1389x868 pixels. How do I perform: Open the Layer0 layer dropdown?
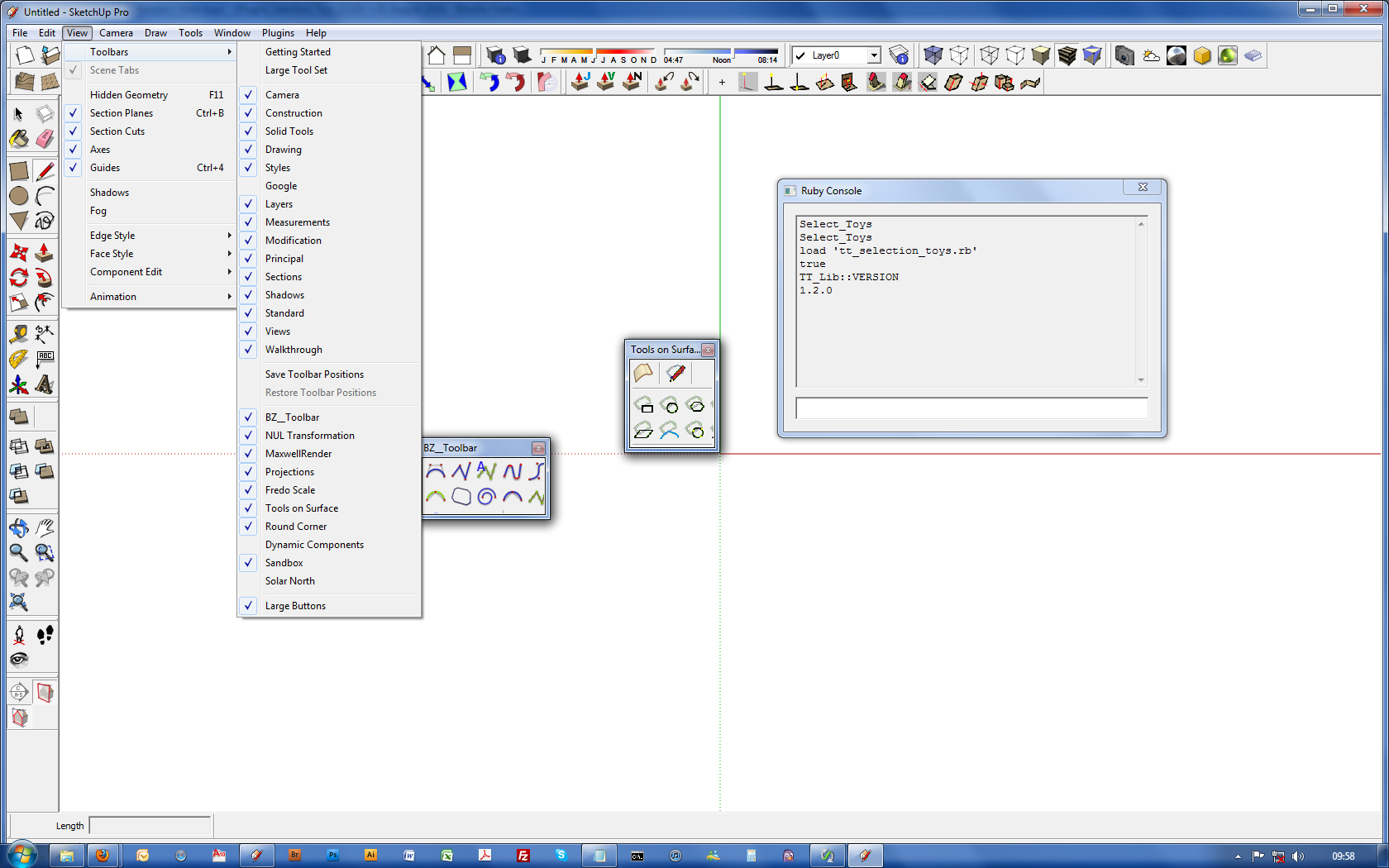point(874,55)
